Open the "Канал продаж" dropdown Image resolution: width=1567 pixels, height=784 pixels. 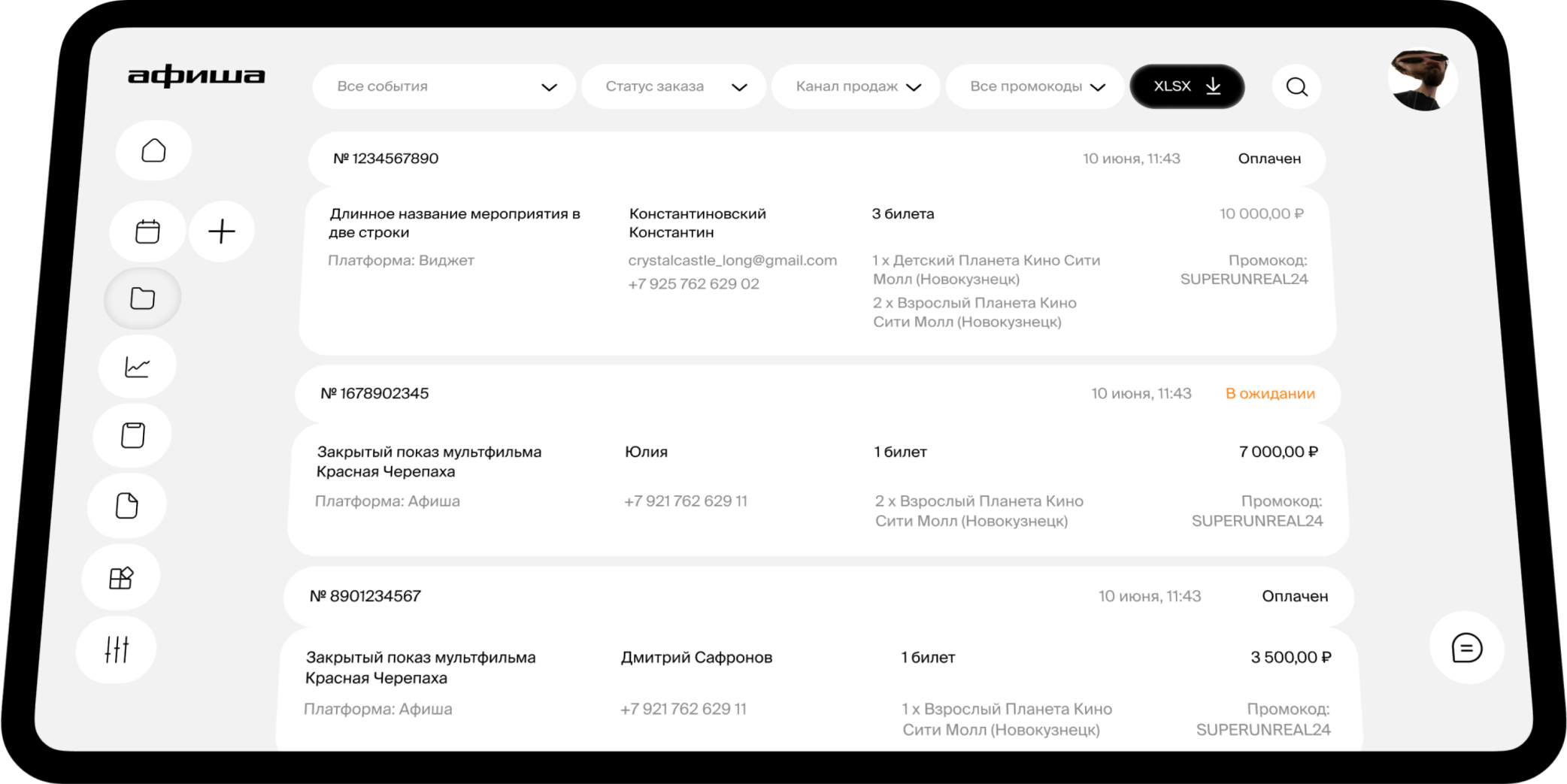click(x=857, y=87)
